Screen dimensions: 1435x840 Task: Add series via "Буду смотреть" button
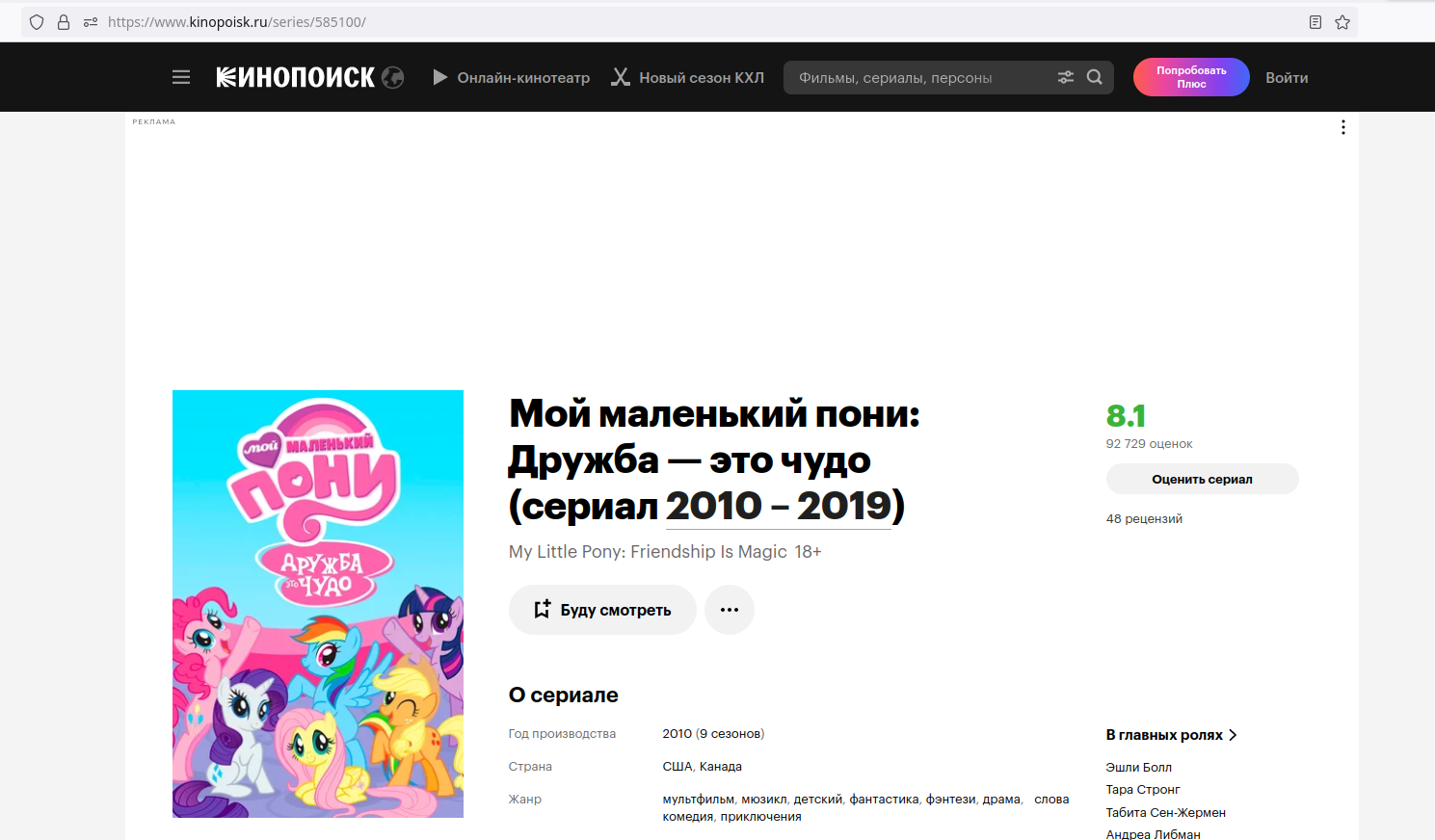tap(602, 610)
